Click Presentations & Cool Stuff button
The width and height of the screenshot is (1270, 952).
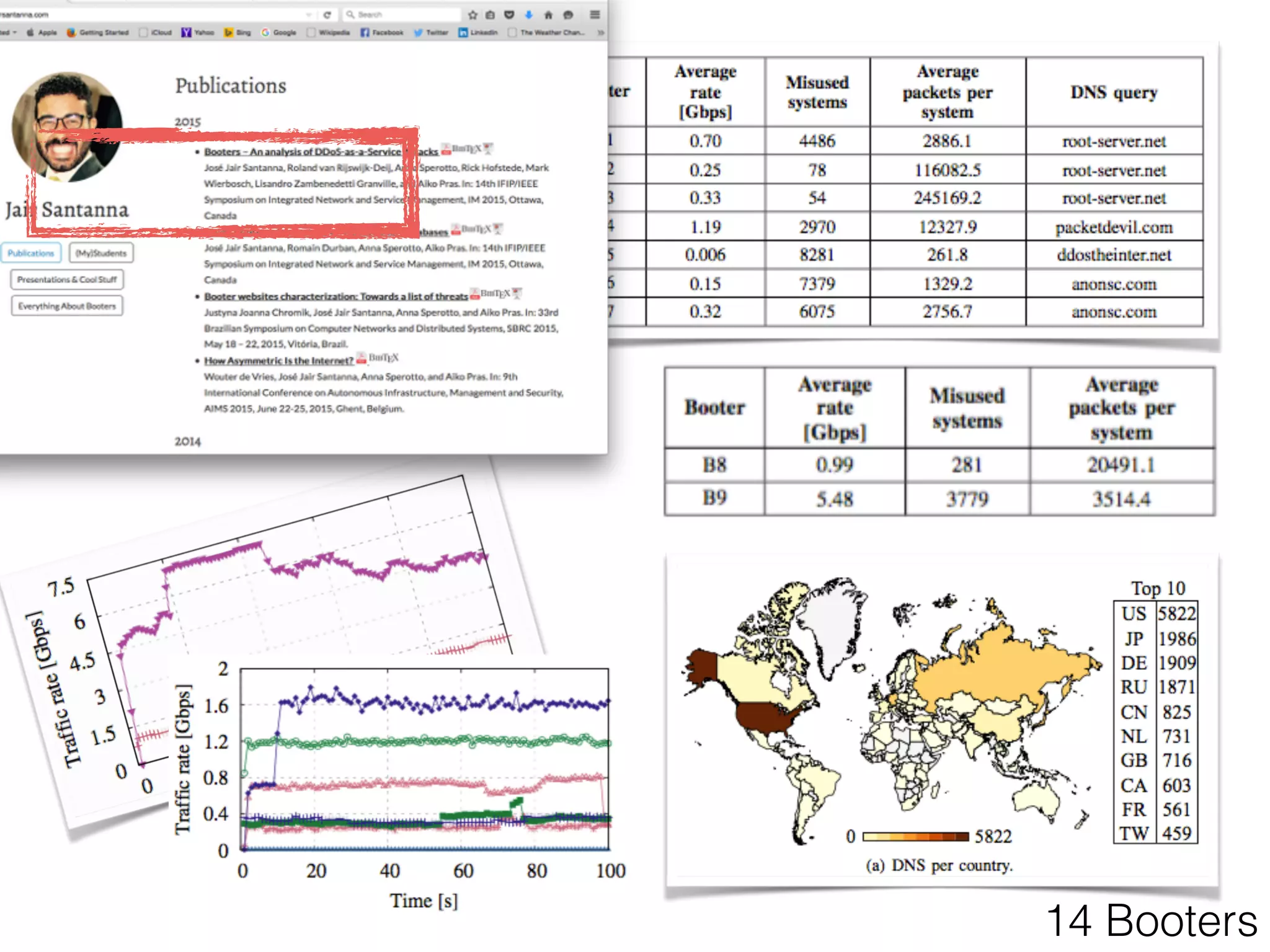point(67,280)
